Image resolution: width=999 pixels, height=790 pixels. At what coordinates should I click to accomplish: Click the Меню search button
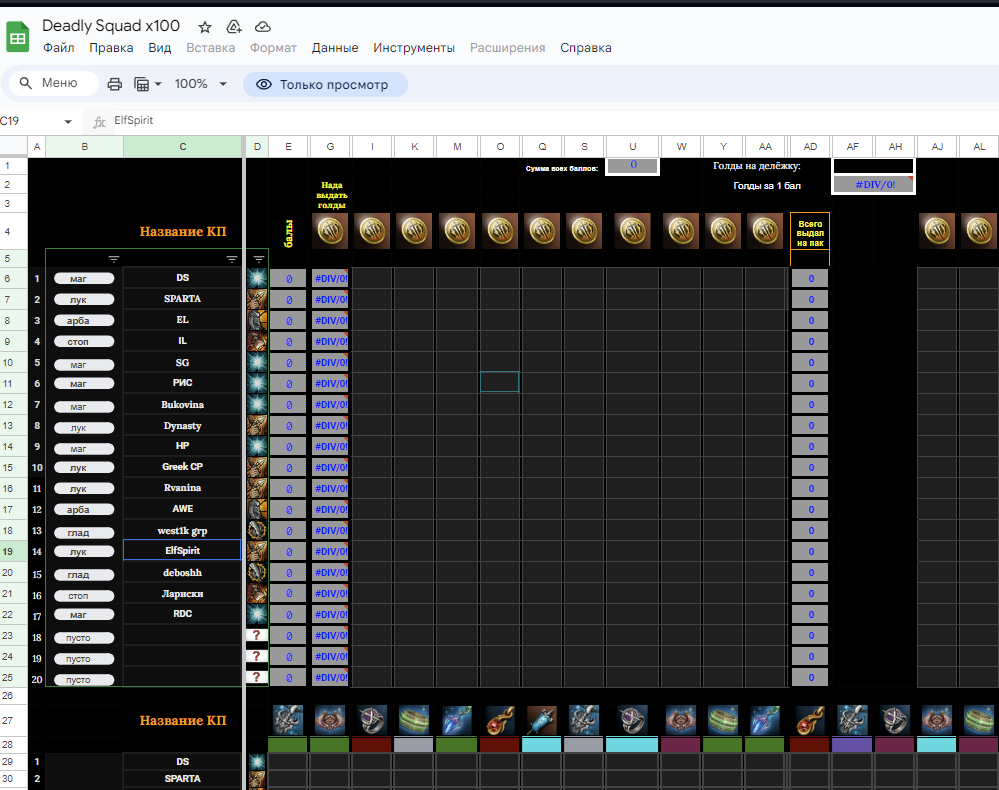[52, 84]
